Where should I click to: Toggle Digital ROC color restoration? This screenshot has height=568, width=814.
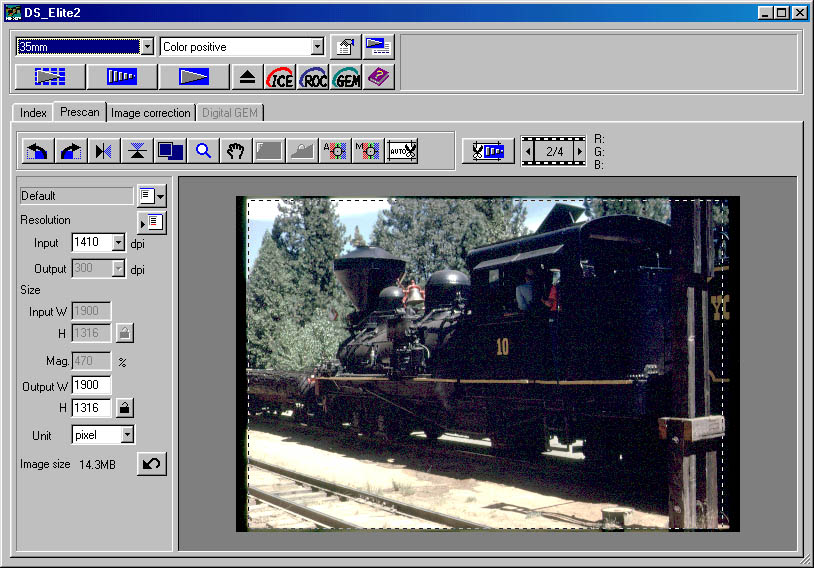click(313, 77)
